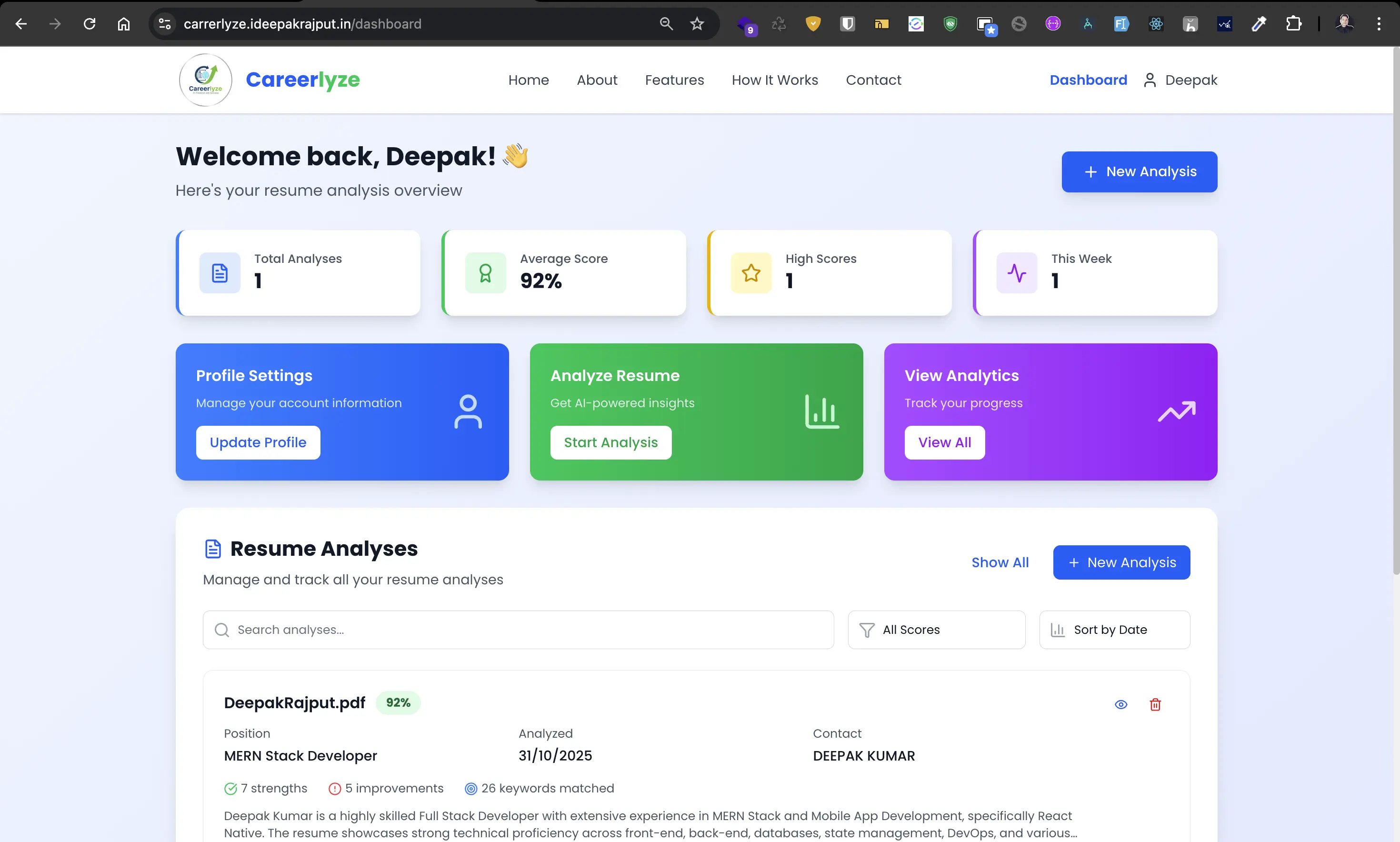Click the top New Analysis button
1400x842 pixels.
coord(1139,172)
